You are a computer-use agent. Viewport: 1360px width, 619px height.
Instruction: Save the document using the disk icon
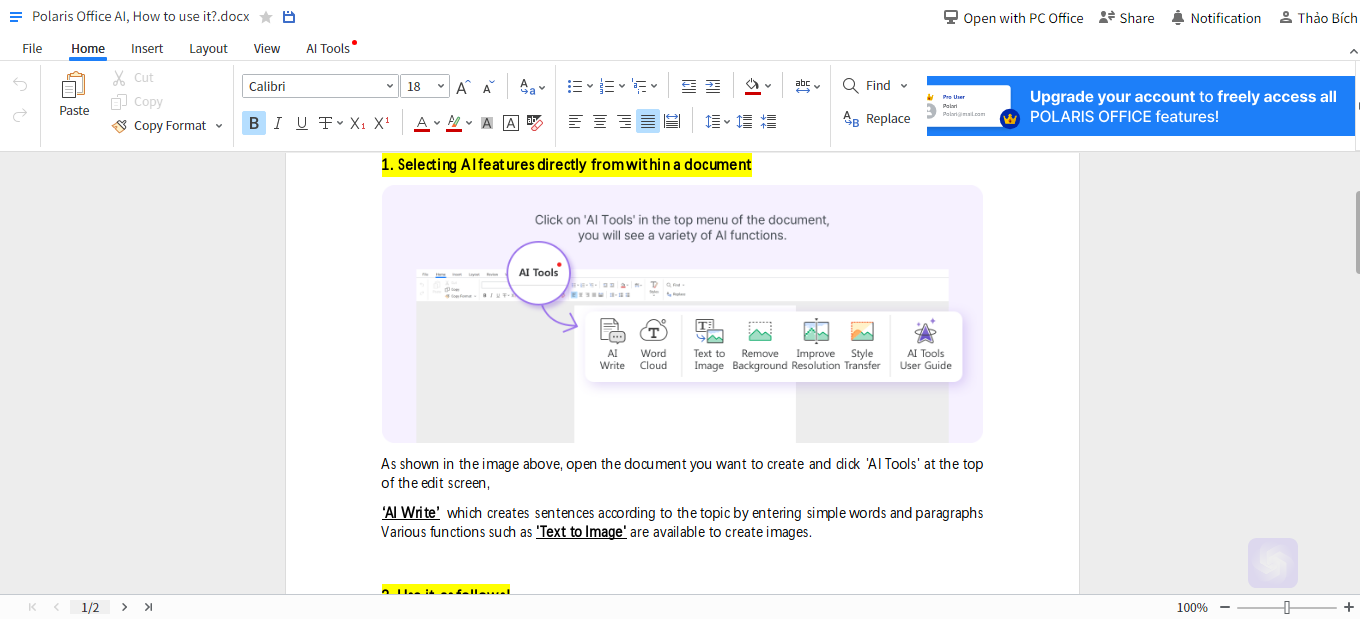(x=289, y=17)
